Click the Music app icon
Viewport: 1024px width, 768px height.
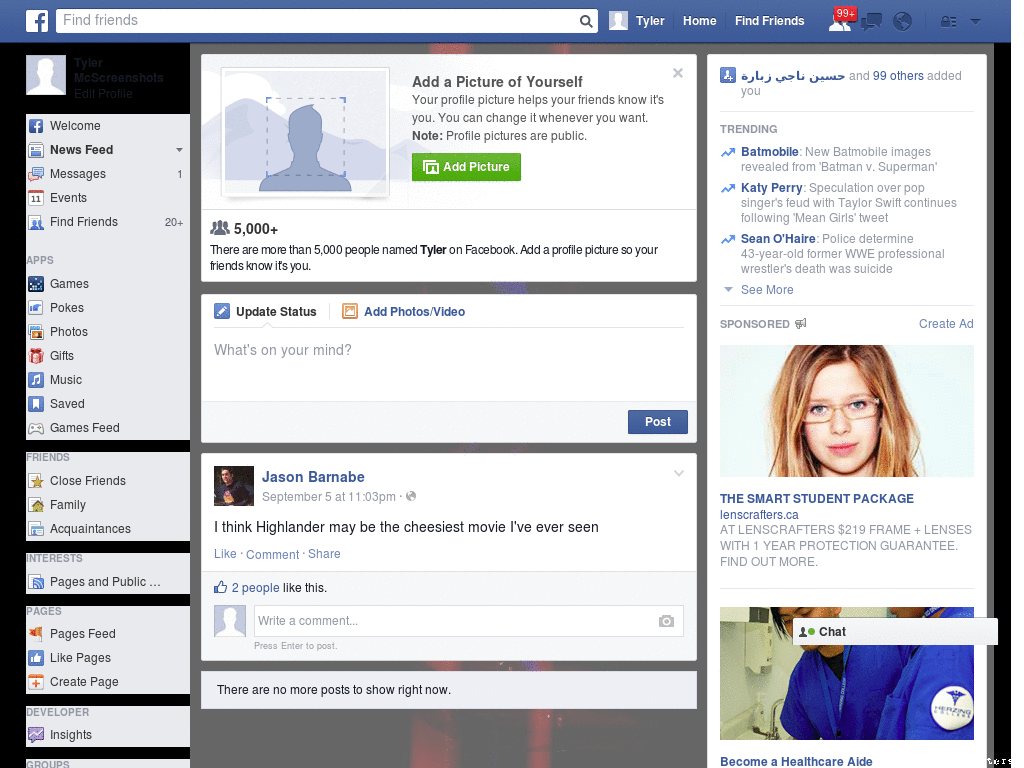(36, 380)
